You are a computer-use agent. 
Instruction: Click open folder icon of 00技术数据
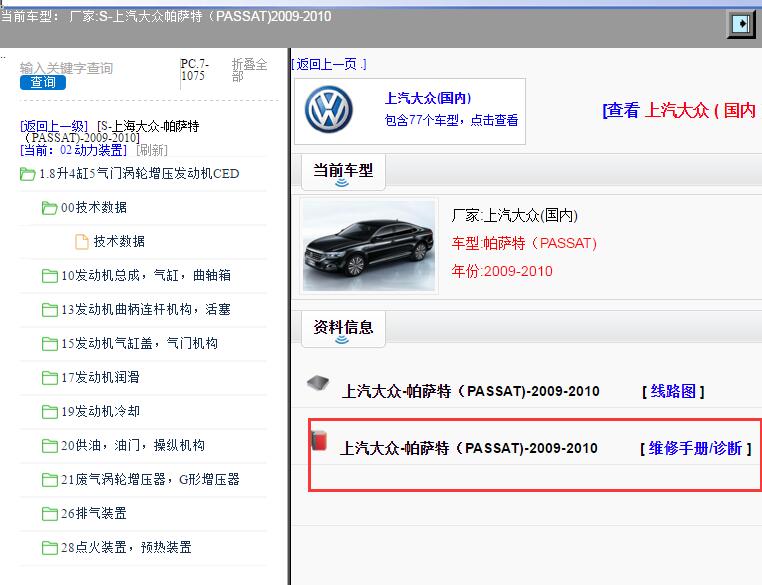pyautogui.click(x=49, y=208)
